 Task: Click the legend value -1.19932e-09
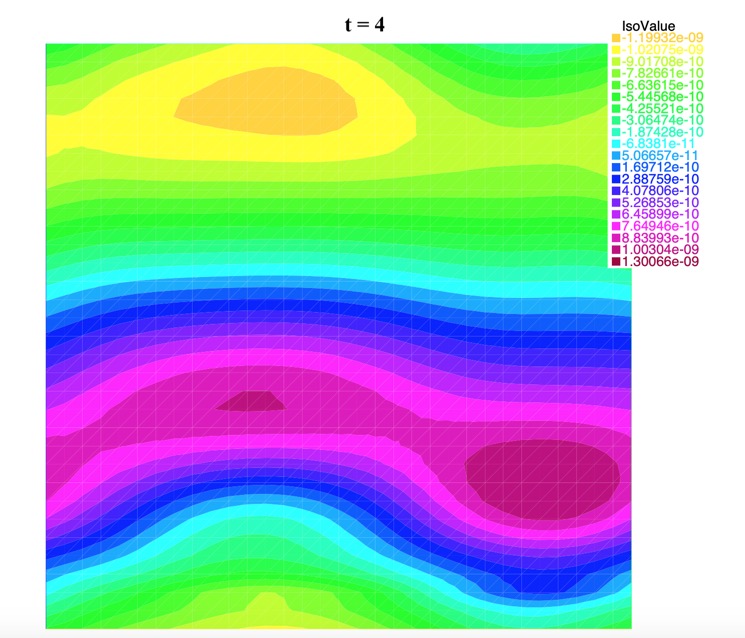662,38
